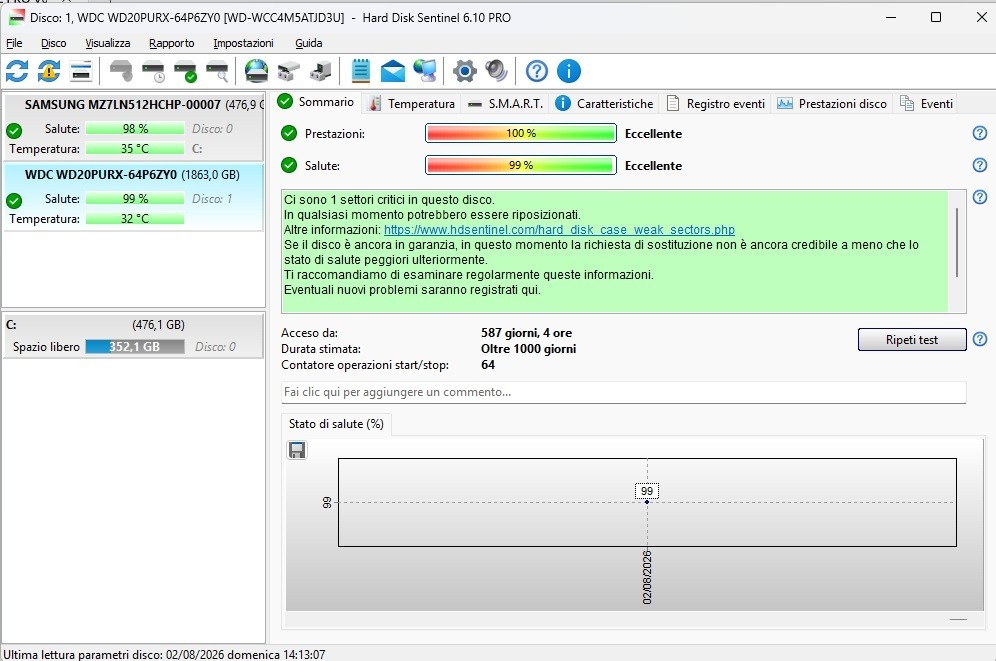Click help icon beside status message box
The height and width of the screenshot is (661, 996).
point(980,197)
